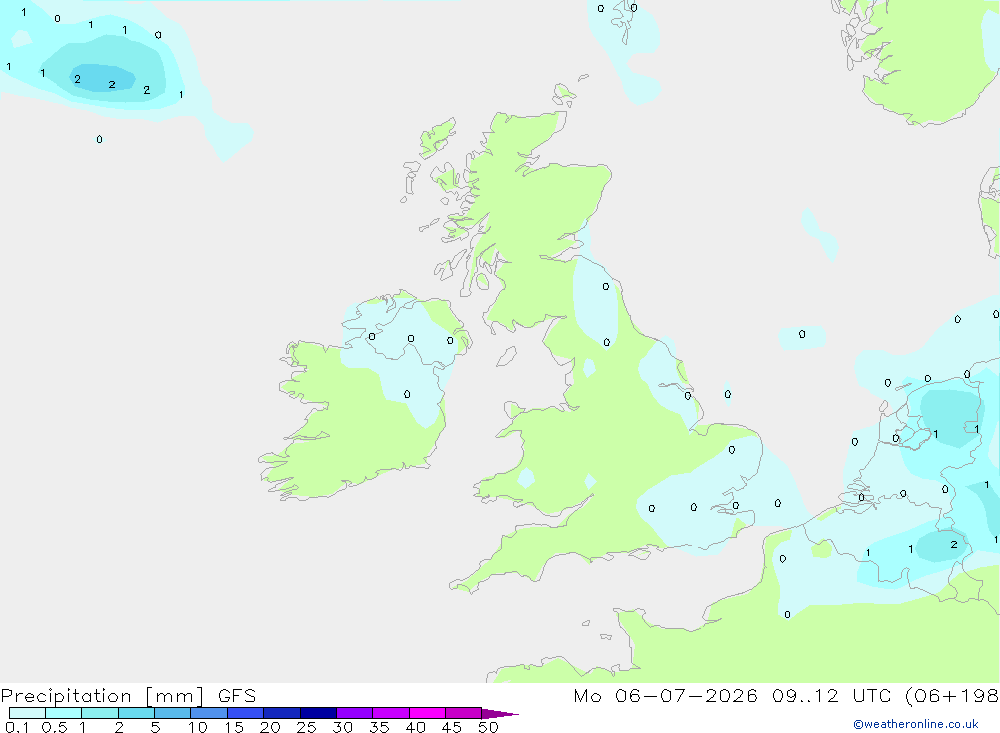The image size is (1000, 733).
Task: Open the weatheronline.co.uk copyright link
Action: point(915,724)
